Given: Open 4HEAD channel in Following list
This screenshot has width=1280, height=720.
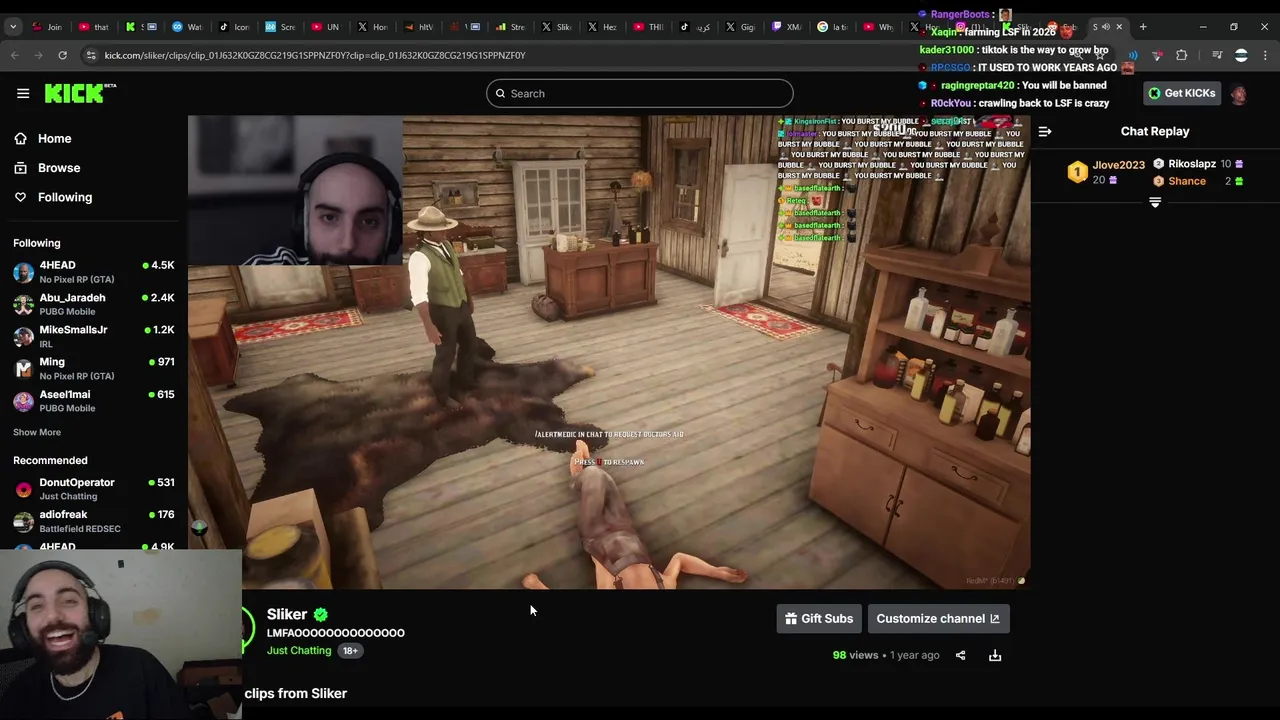Looking at the screenshot, I should (x=93, y=272).
